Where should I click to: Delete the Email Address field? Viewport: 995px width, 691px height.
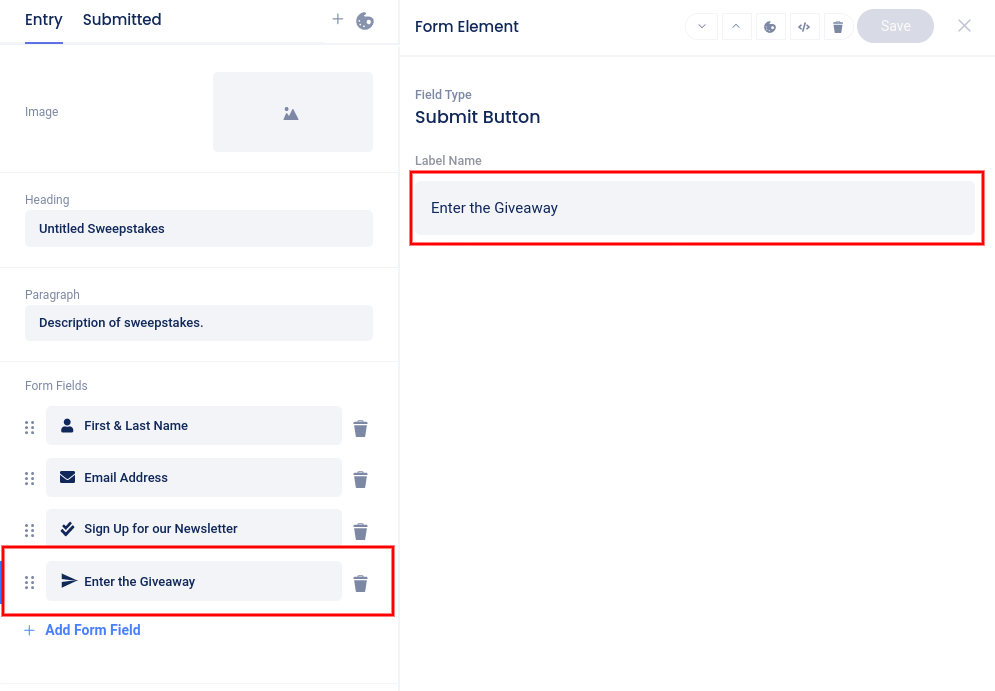point(360,480)
